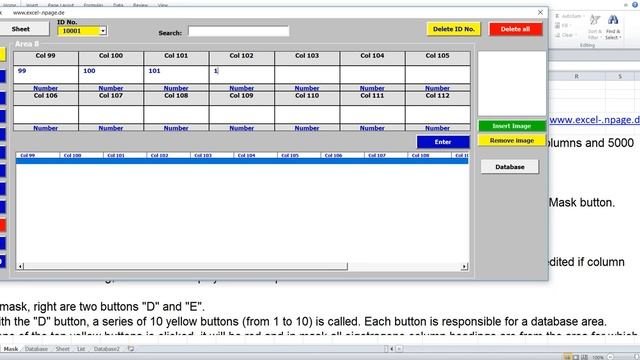The height and width of the screenshot is (360, 640).
Task: Close the www.excel-.npage.de form window
Action: 540,12
